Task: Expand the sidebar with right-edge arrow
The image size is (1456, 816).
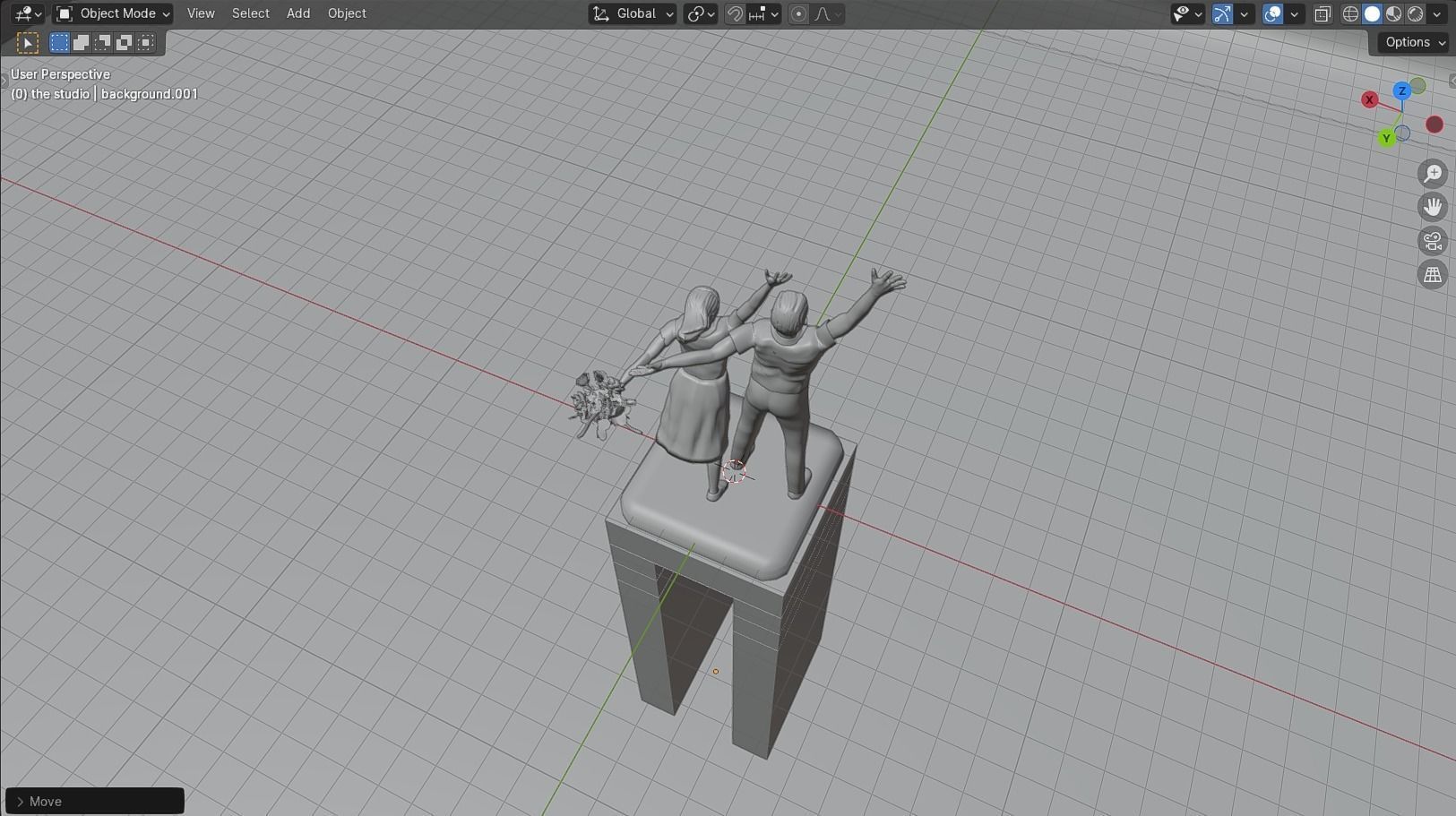Action: 1452,81
